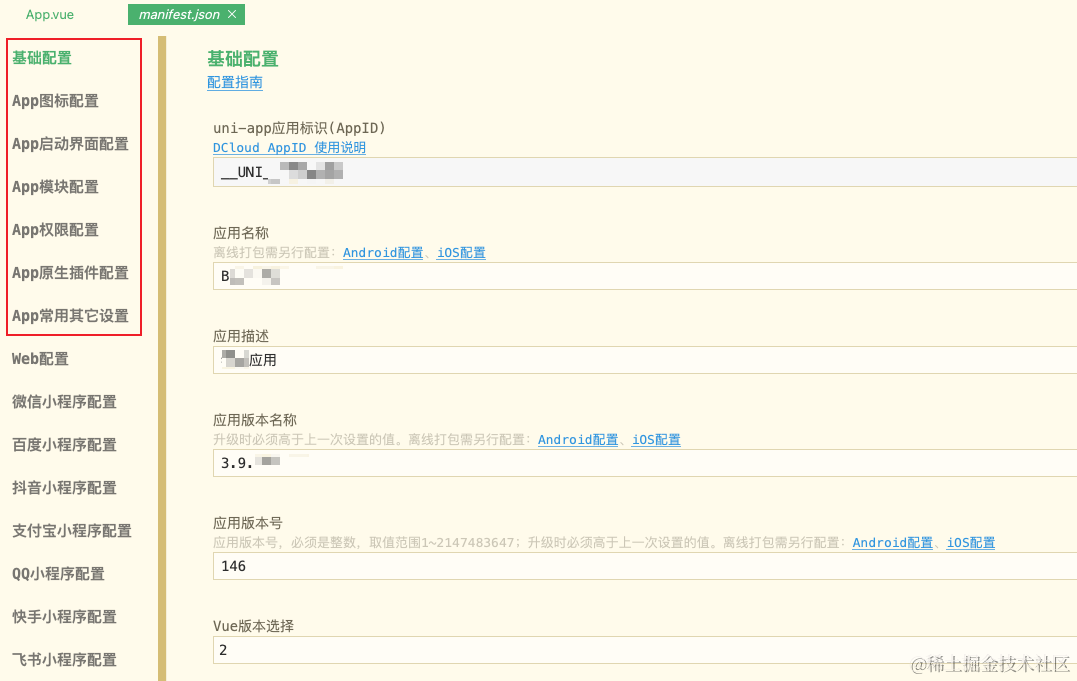This screenshot has height=681, width=1077.
Task: Close the manifest.json tab
Action: click(232, 14)
